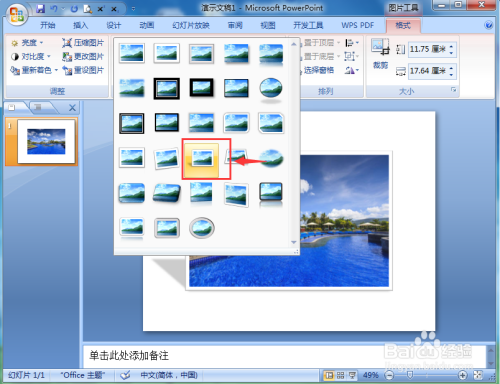Open the 设计 Design tab
This screenshot has width=500, height=384.
click(x=114, y=25)
